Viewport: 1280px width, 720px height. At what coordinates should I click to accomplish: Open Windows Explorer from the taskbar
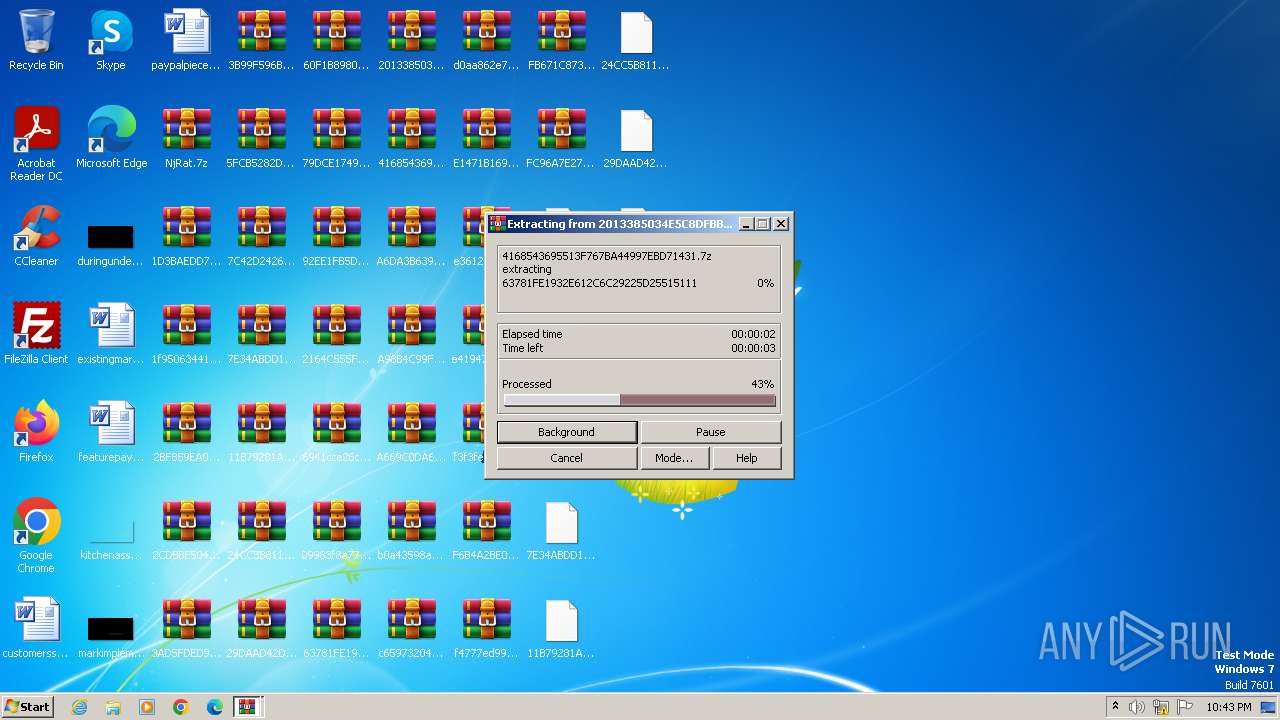113,707
